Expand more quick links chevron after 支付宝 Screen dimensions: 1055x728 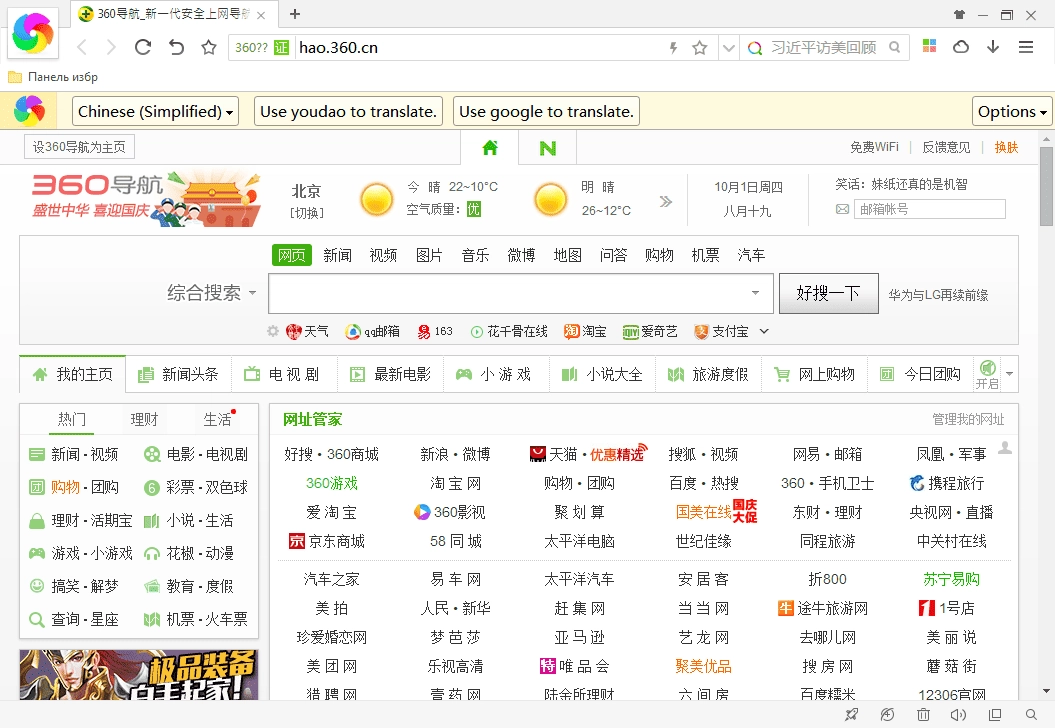(x=764, y=331)
